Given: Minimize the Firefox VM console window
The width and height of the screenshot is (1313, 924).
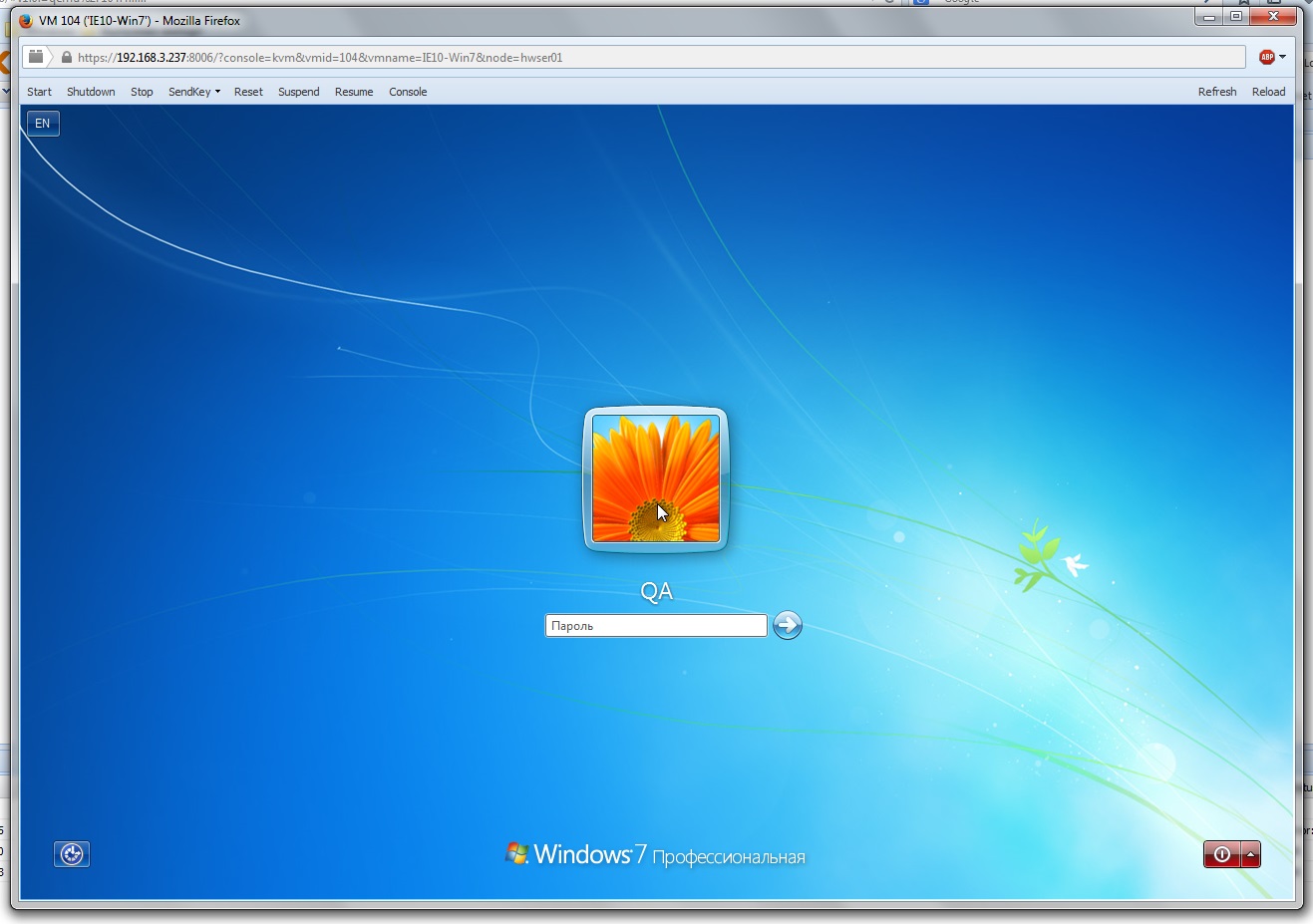Looking at the screenshot, I should (x=1209, y=17).
